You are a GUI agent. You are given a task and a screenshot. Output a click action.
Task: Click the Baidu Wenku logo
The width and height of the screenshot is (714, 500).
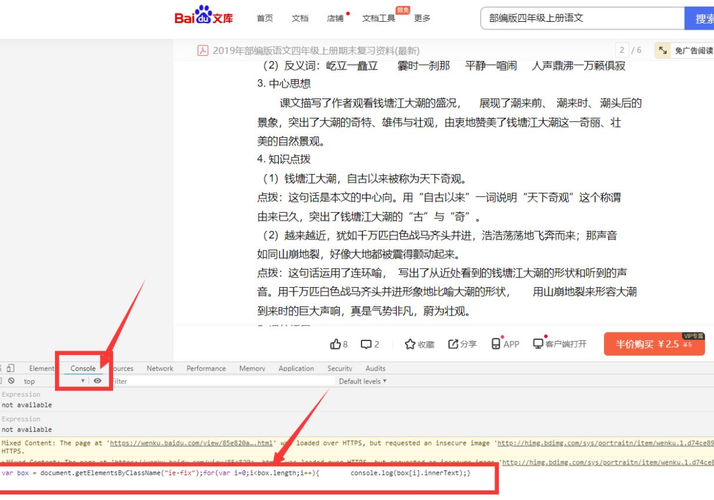(207, 17)
